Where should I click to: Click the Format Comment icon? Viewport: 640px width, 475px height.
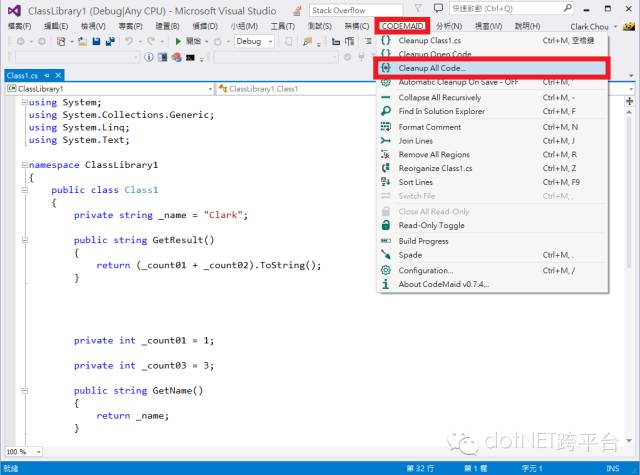point(386,127)
